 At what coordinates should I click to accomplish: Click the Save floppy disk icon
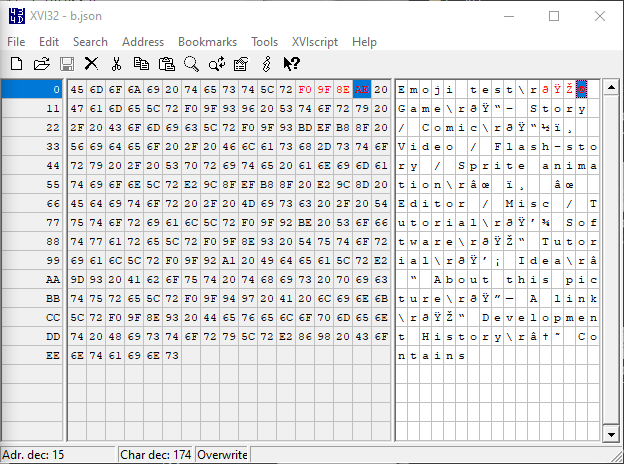coord(67,64)
